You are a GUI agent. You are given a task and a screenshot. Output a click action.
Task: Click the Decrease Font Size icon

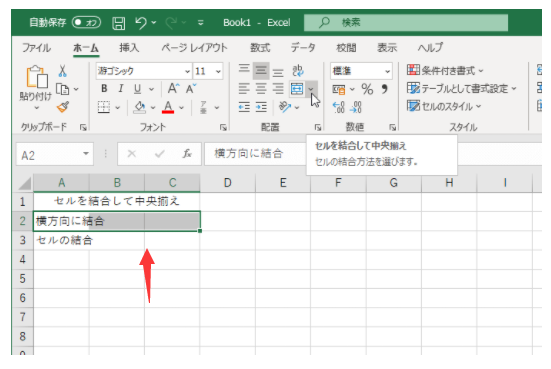click(x=191, y=89)
